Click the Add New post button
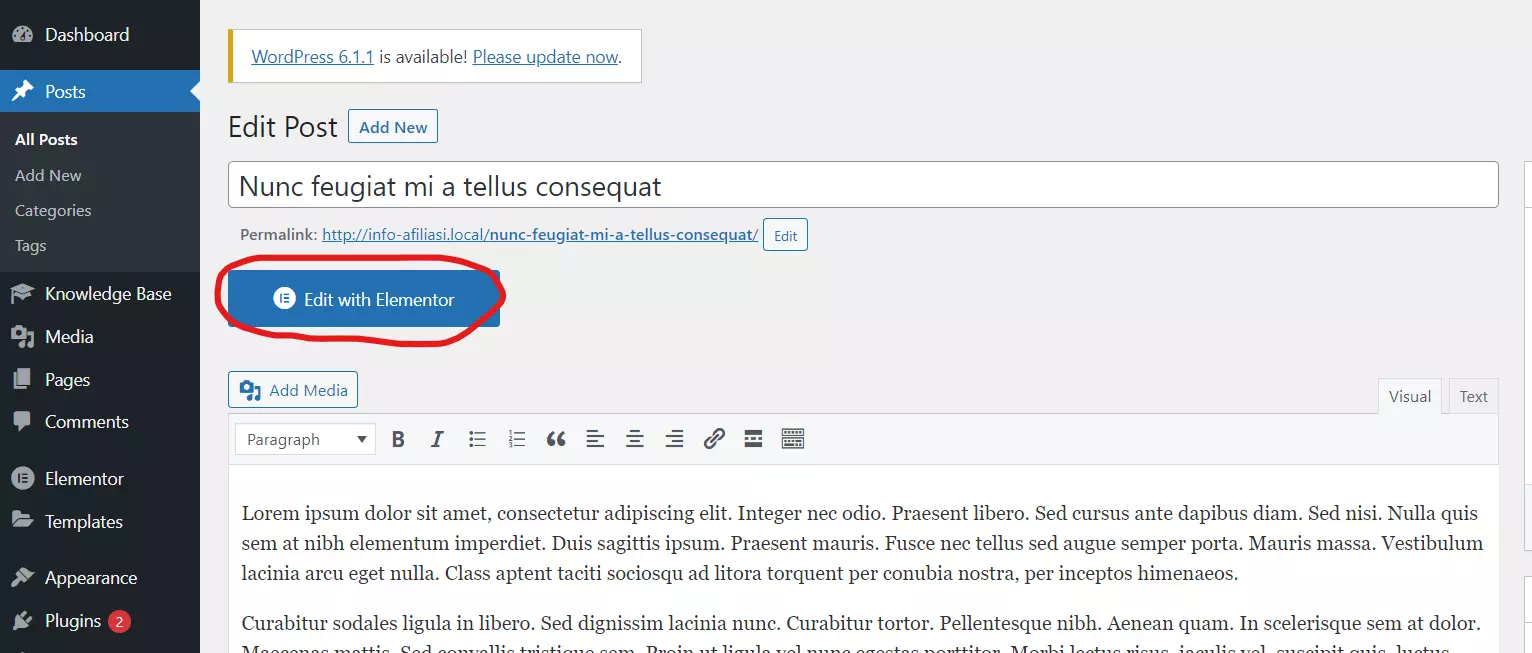Screen dimensions: 1532x653 tap(393, 127)
